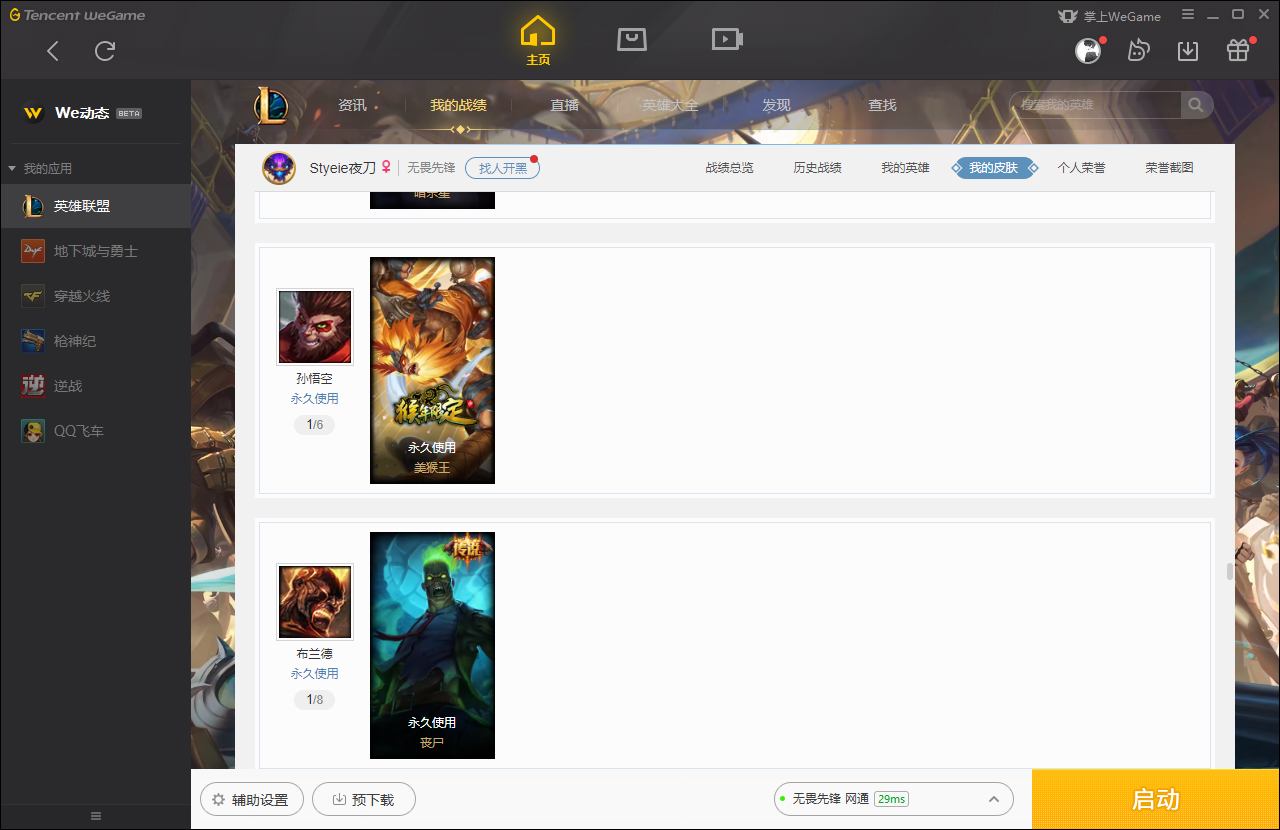Click the 1/6 skin count badge

[x=314, y=425]
